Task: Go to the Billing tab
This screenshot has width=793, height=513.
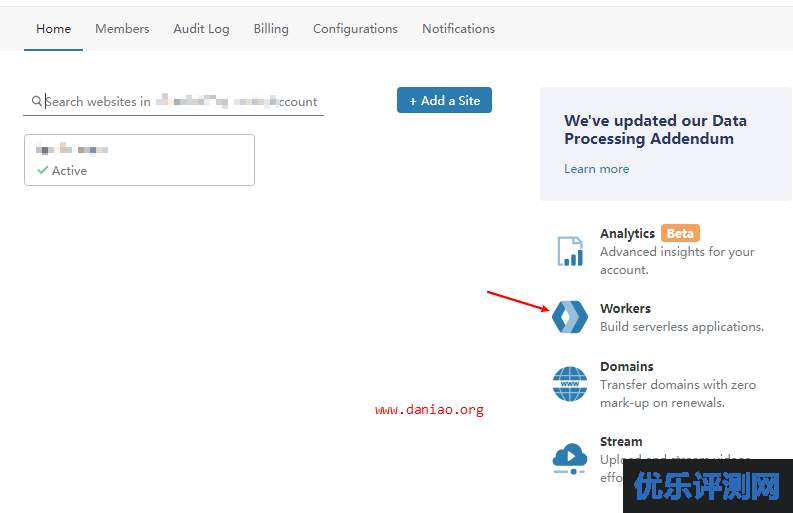Action: click(271, 29)
